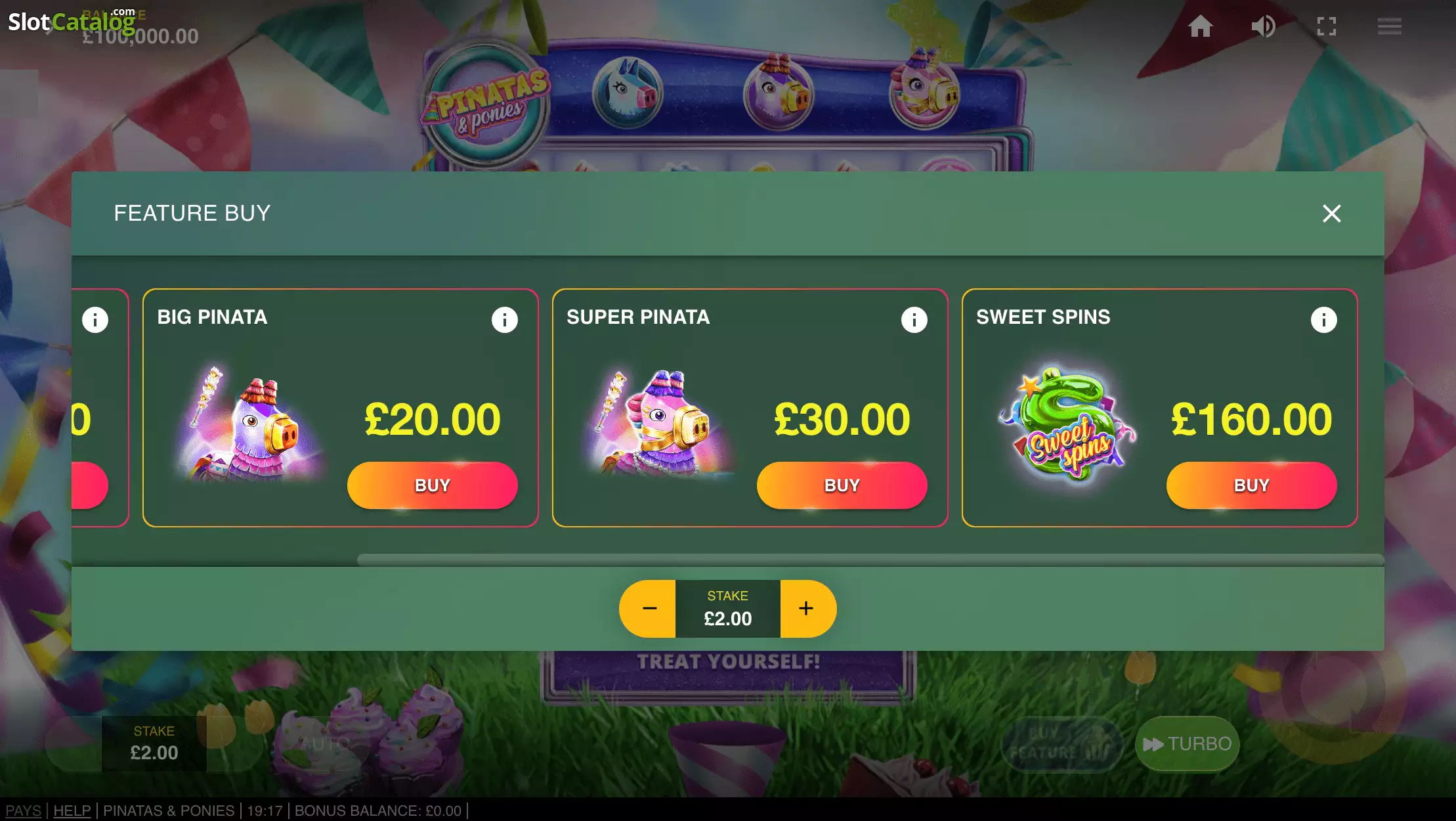
Task: Buy the Super Pinata for £30.00
Action: click(x=842, y=485)
